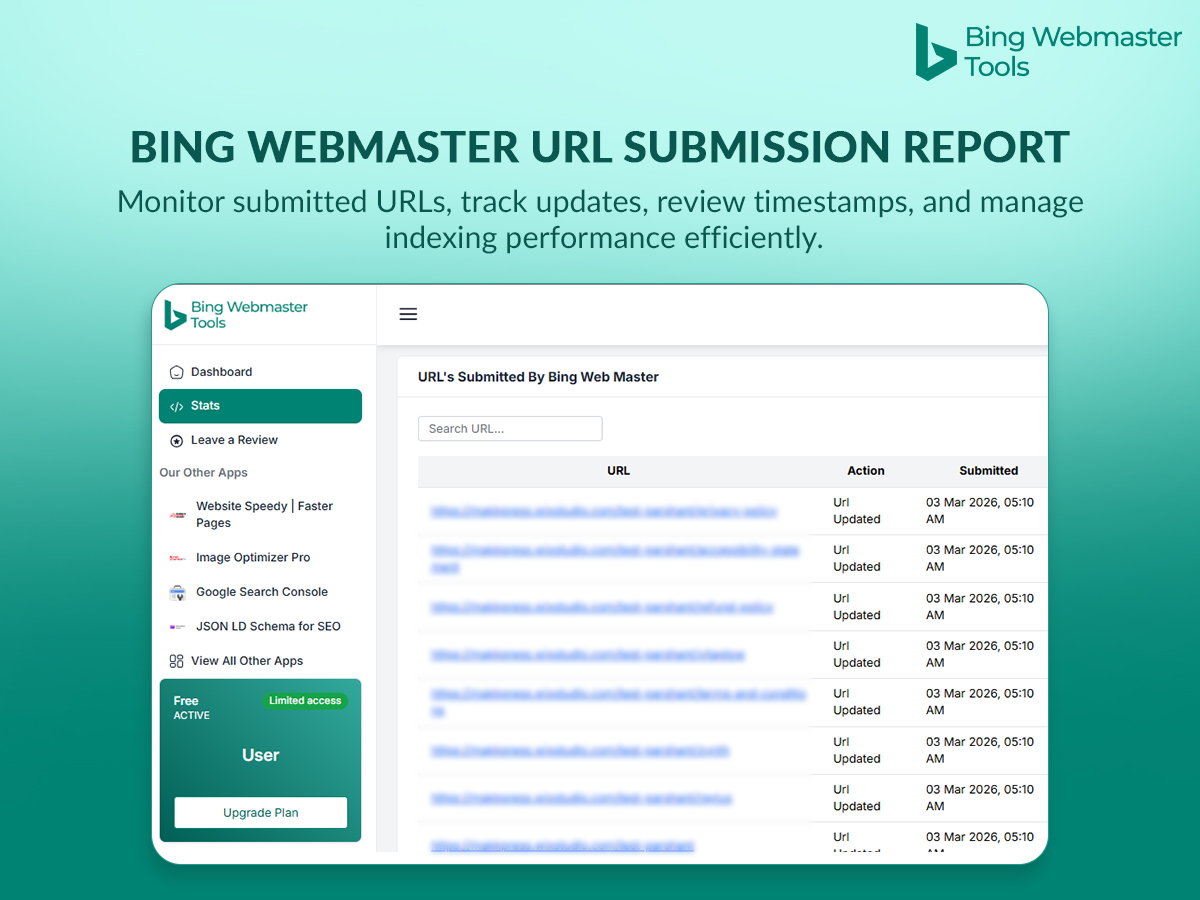Click the 'User' name in the plan card
Viewport: 1200px width, 900px height.
261,756
